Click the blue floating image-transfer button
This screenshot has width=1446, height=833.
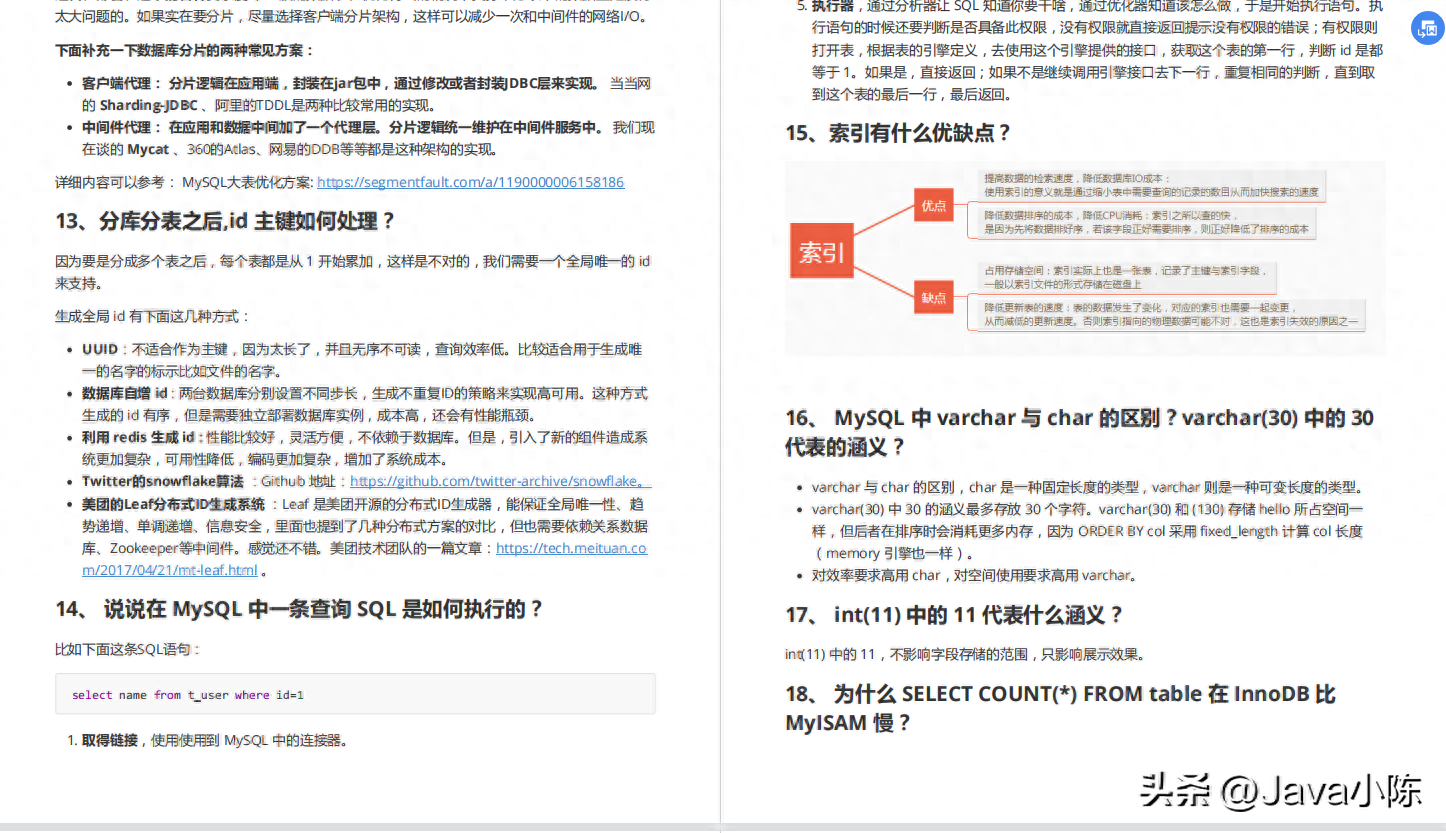point(1425,28)
